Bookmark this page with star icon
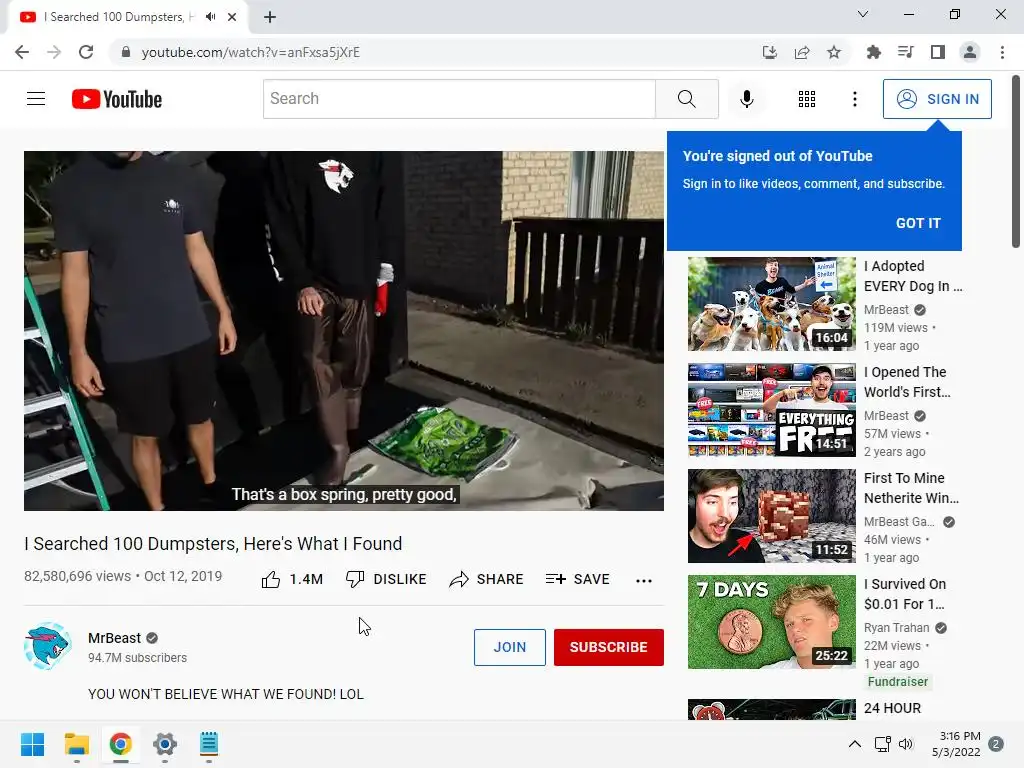Screen dimensions: 1024x768 (833, 52)
